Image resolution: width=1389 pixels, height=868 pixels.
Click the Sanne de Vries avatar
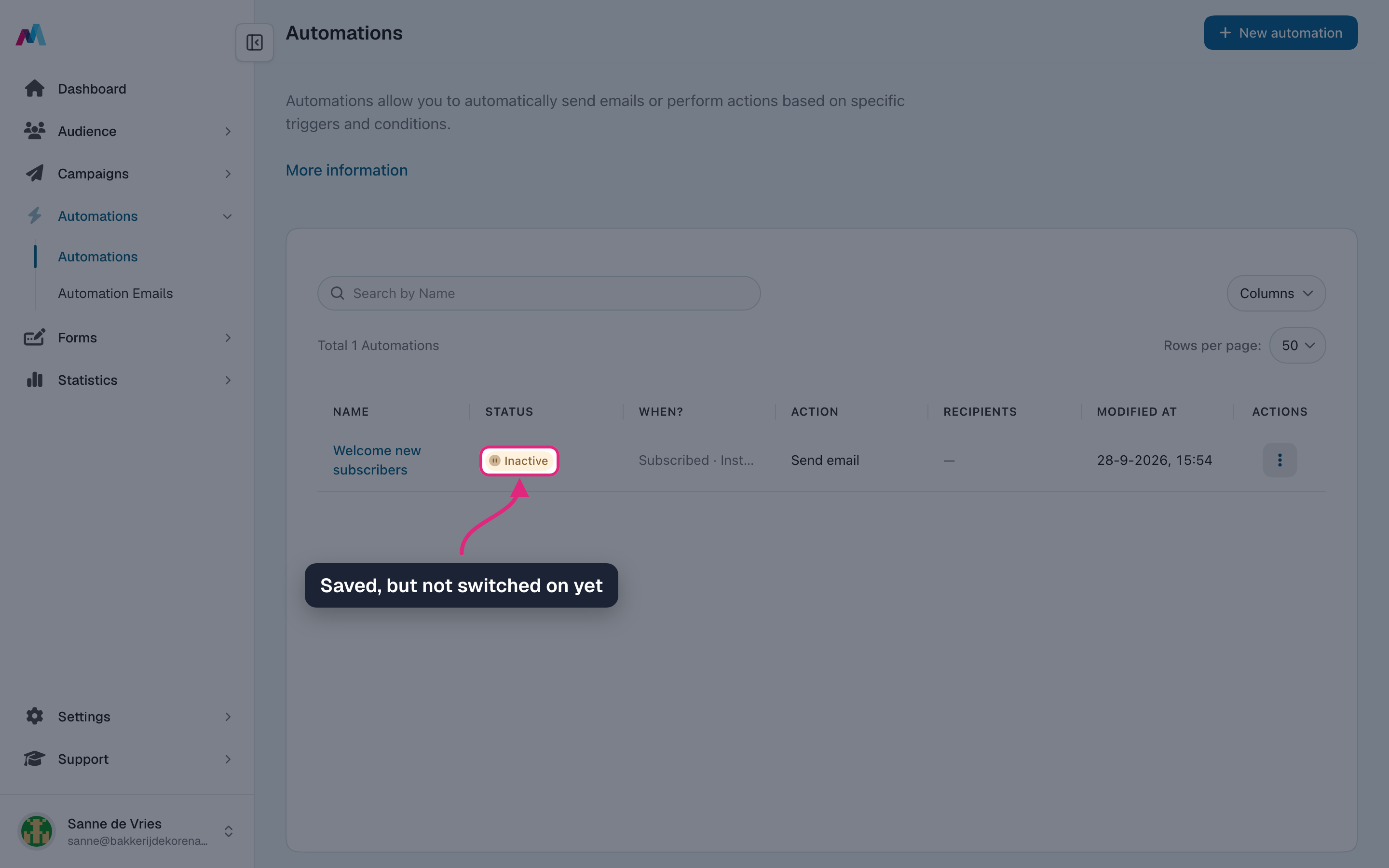(37, 831)
